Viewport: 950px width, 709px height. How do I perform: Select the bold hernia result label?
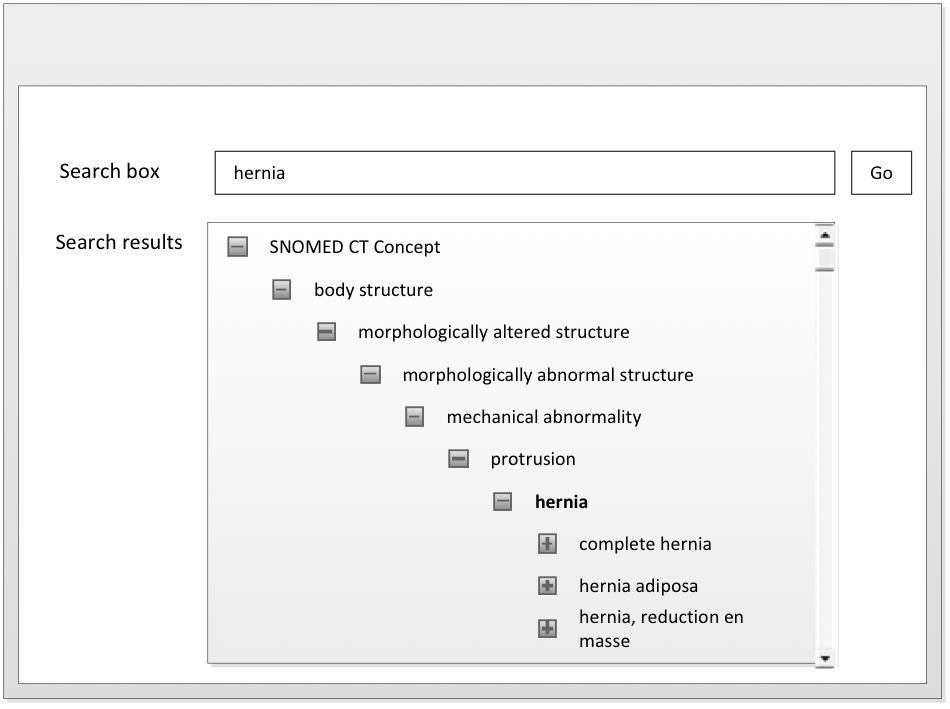tap(561, 502)
